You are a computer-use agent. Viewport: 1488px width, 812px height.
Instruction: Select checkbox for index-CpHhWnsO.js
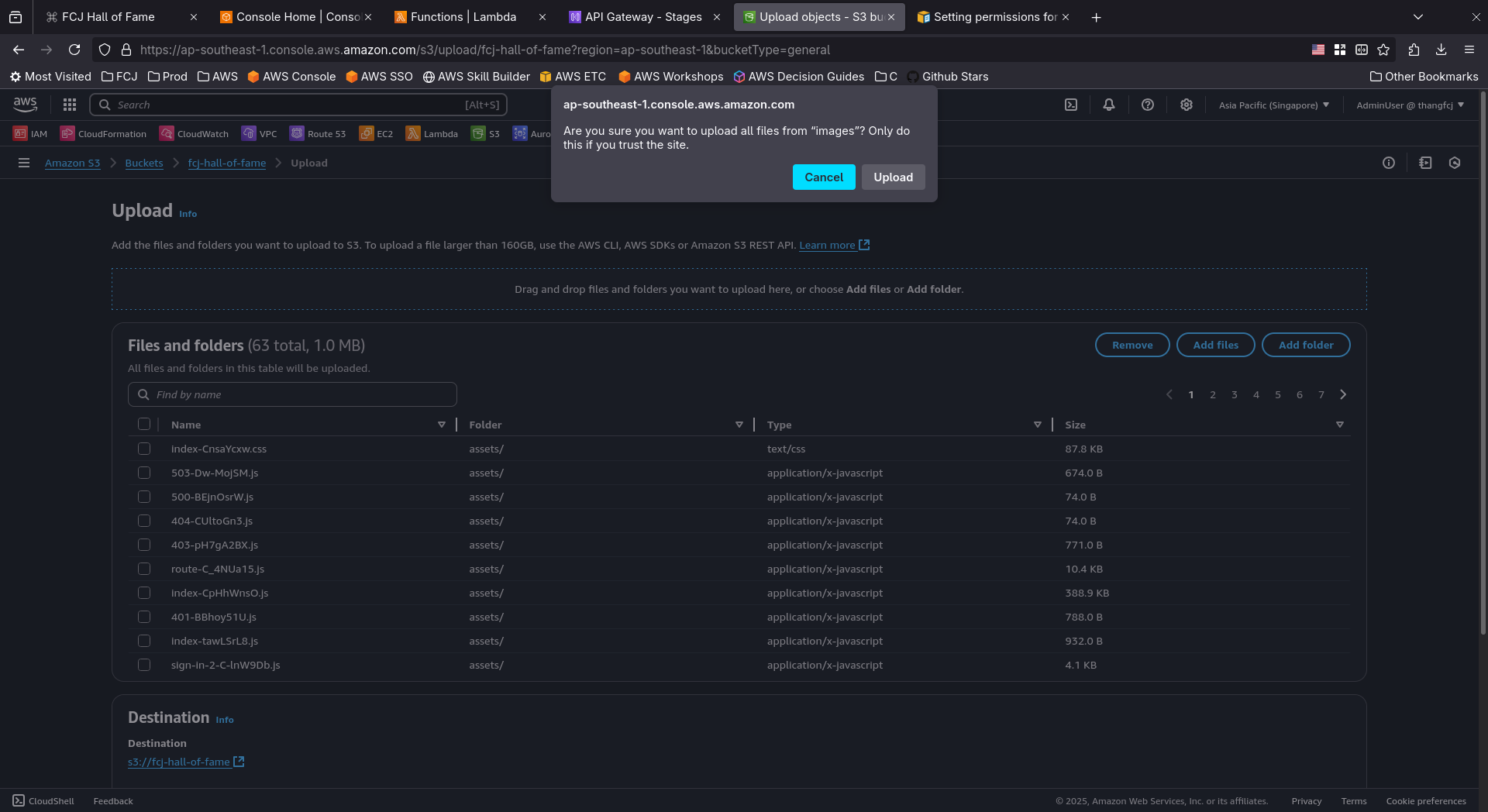coord(144,593)
